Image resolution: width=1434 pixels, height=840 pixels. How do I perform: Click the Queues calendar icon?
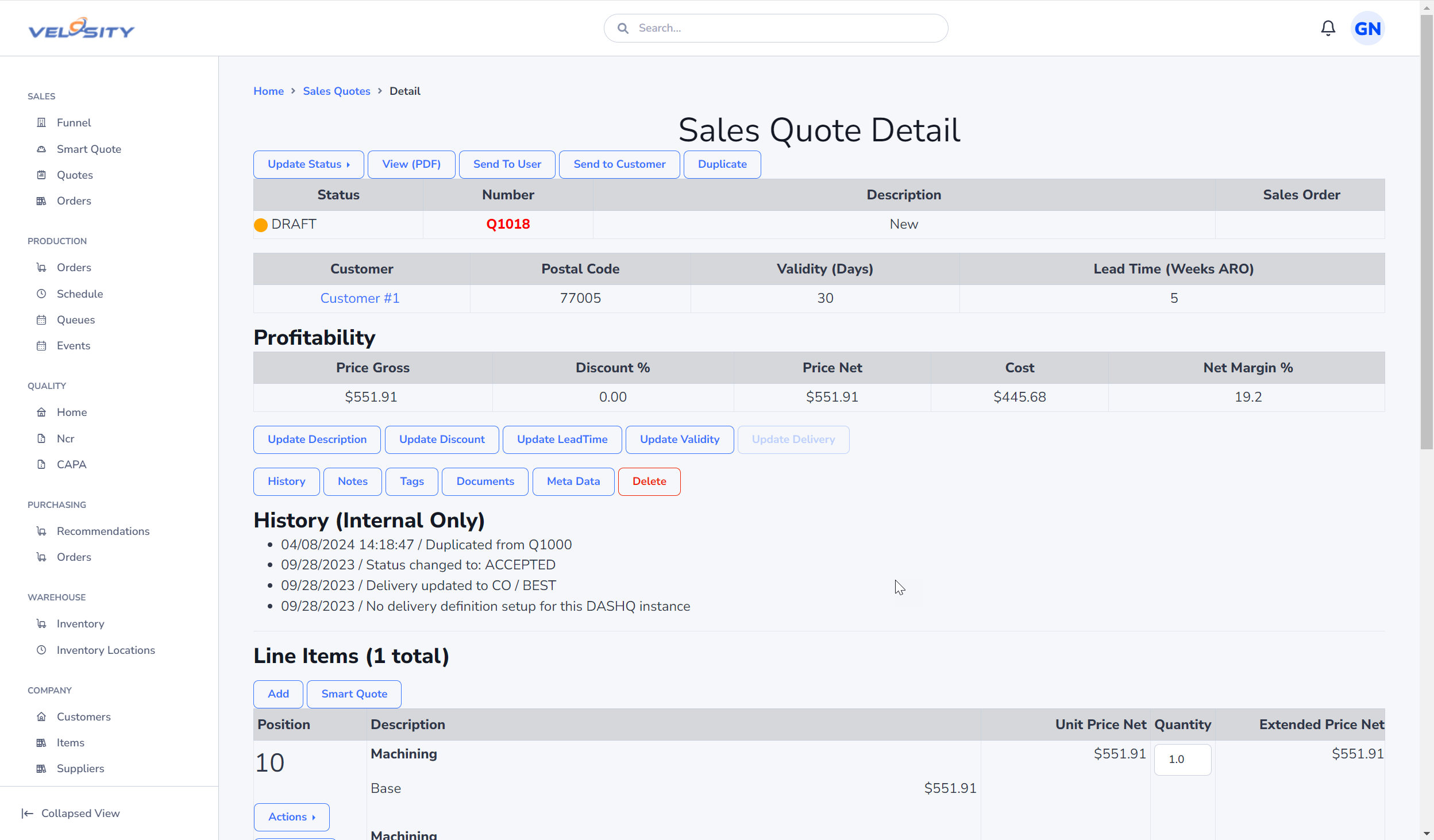coord(41,319)
